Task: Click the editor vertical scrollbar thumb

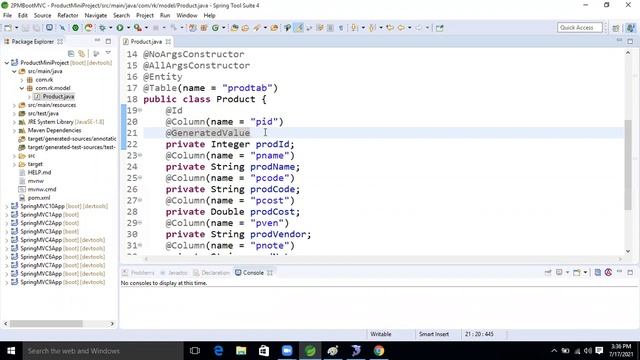Action: coord(628,165)
